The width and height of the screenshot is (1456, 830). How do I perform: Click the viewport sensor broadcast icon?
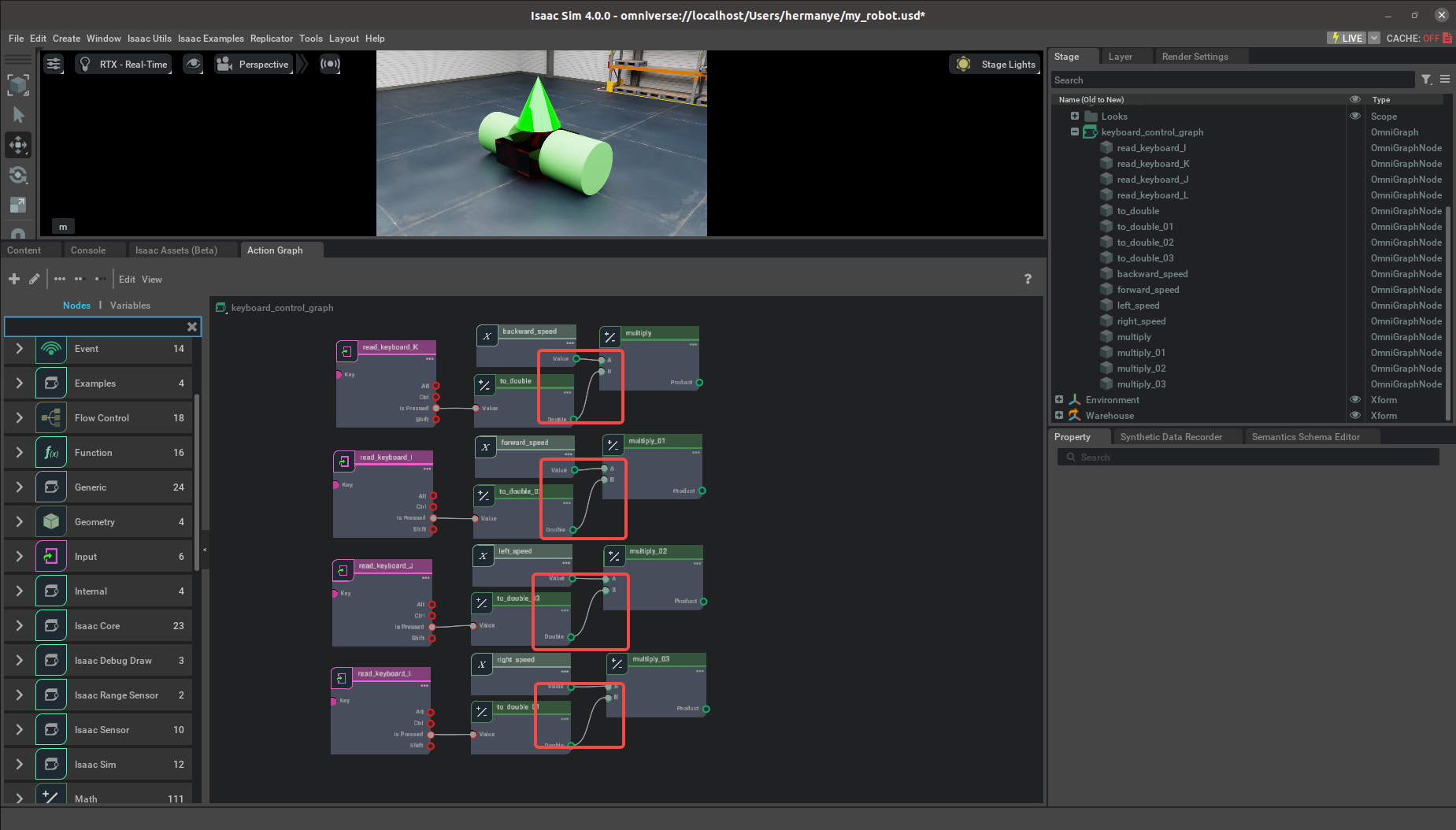330,64
